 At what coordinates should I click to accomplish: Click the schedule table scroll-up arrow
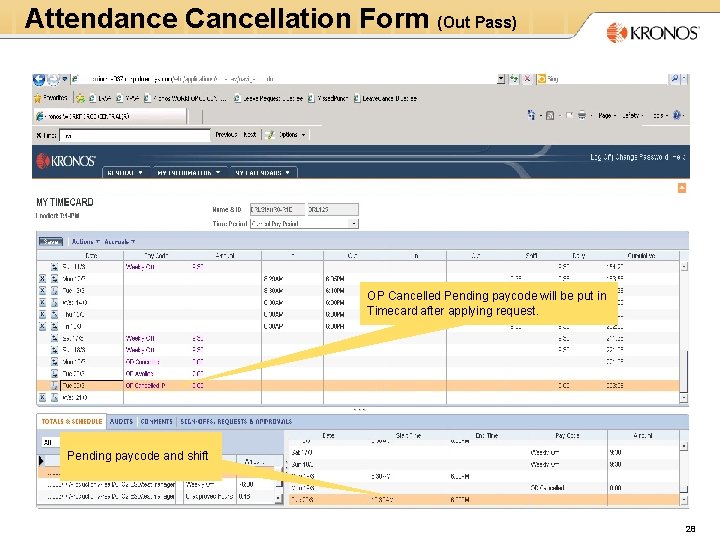684,446
